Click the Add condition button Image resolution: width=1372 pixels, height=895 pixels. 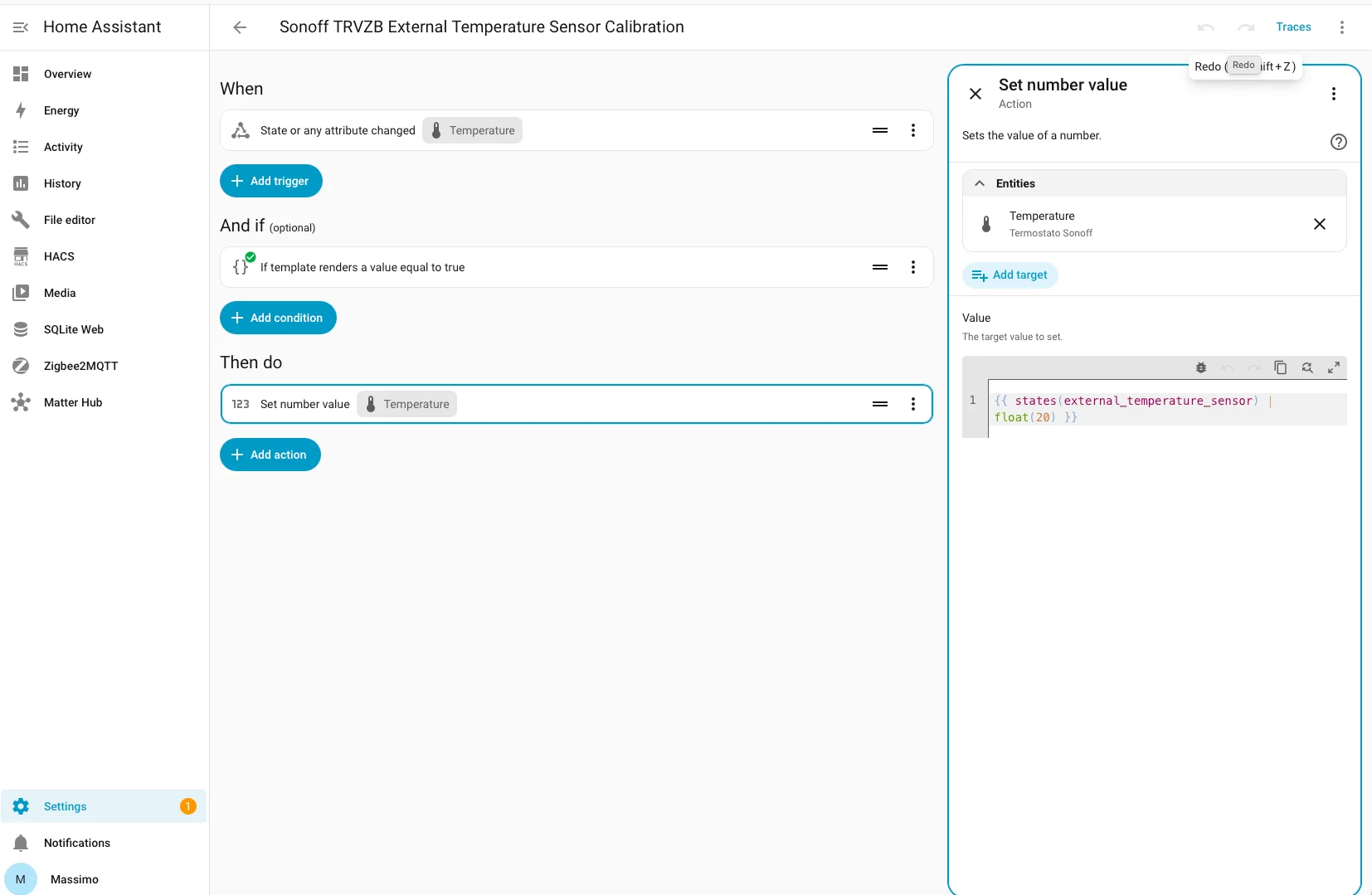[278, 318]
